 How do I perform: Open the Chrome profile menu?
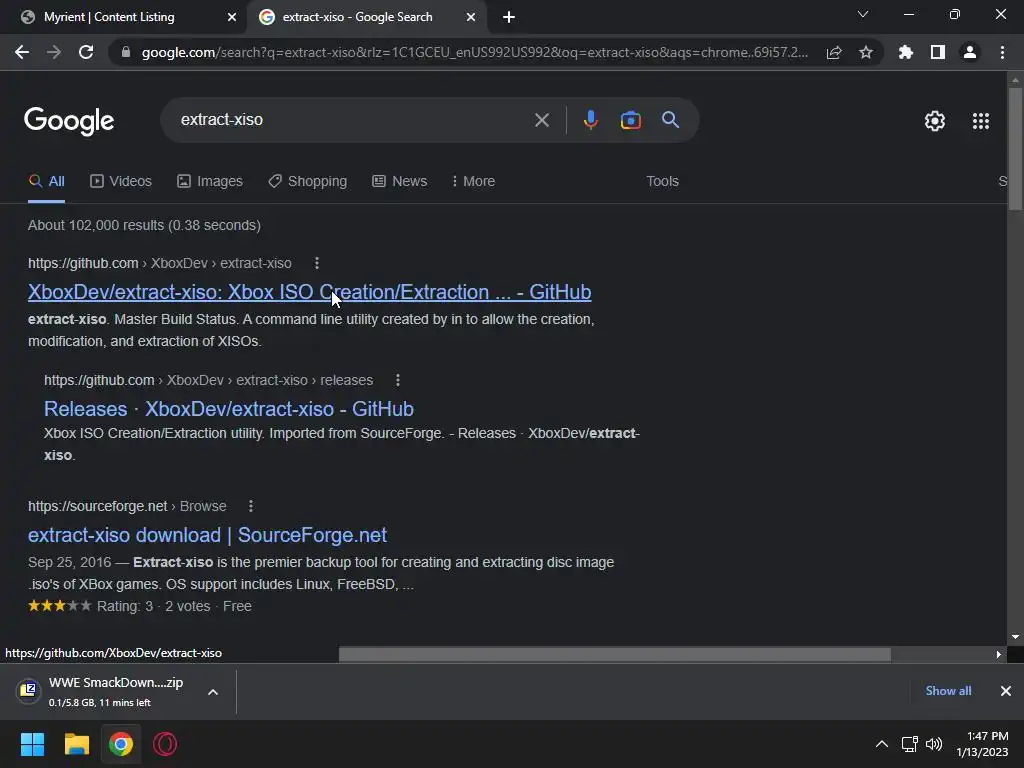click(x=970, y=52)
